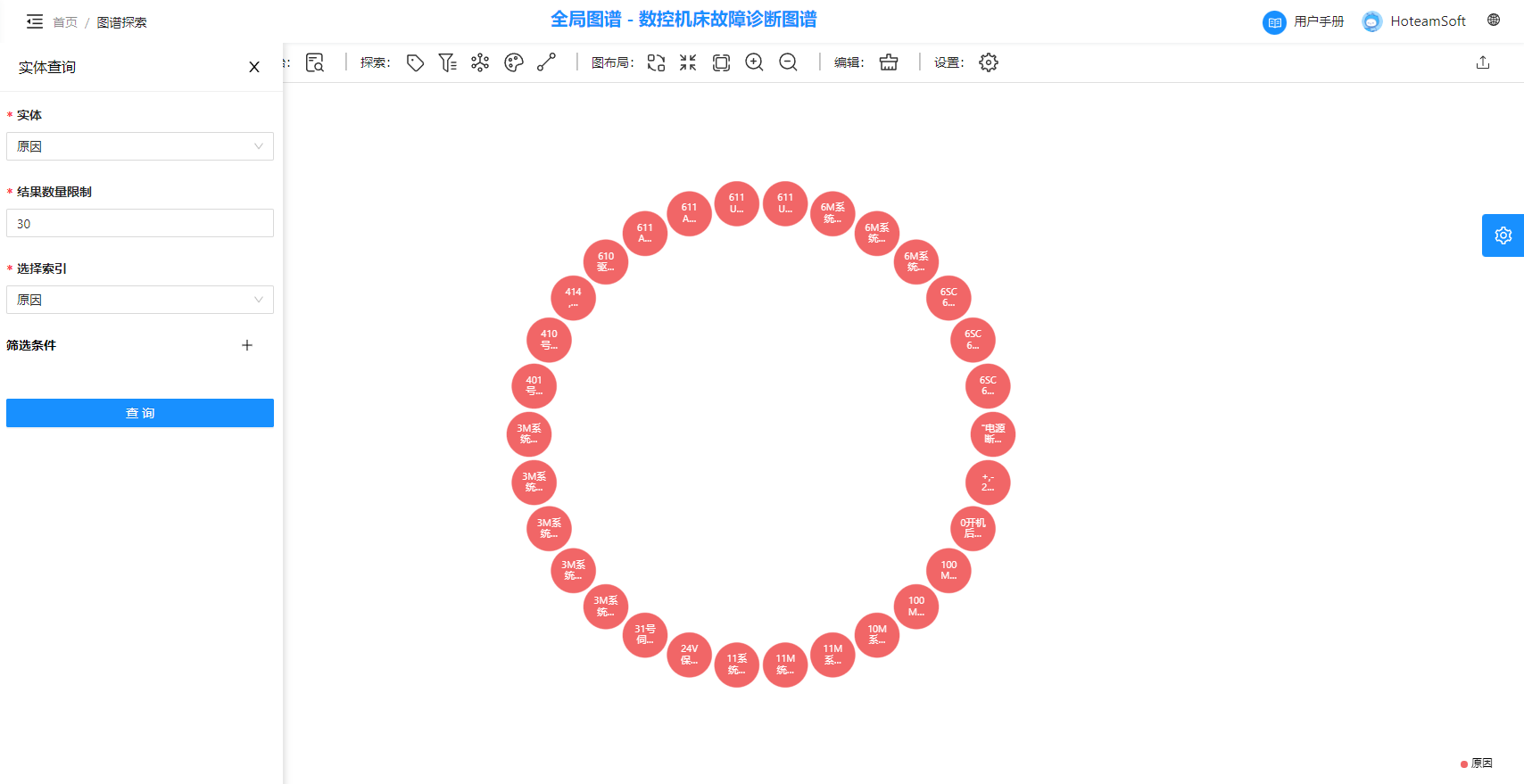Toggle the 原因 legend item
This screenshot has width=1524, height=784.
(x=1477, y=763)
